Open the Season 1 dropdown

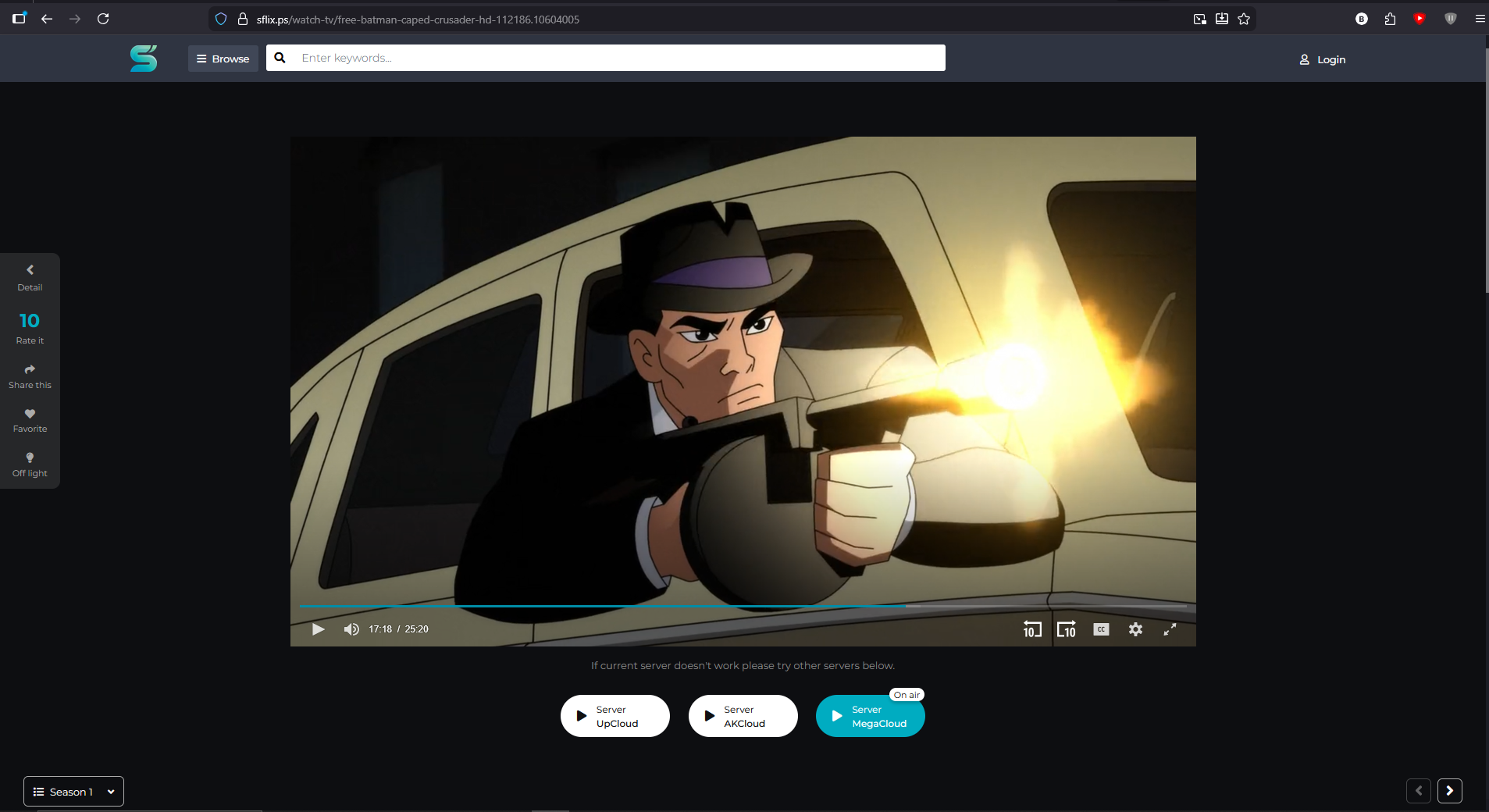pos(73,791)
